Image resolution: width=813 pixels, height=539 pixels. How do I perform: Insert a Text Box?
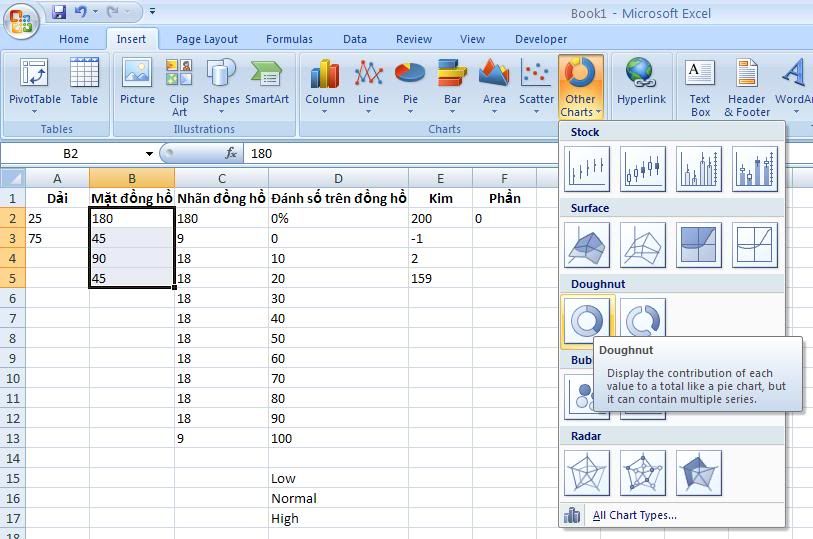click(700, 87)
